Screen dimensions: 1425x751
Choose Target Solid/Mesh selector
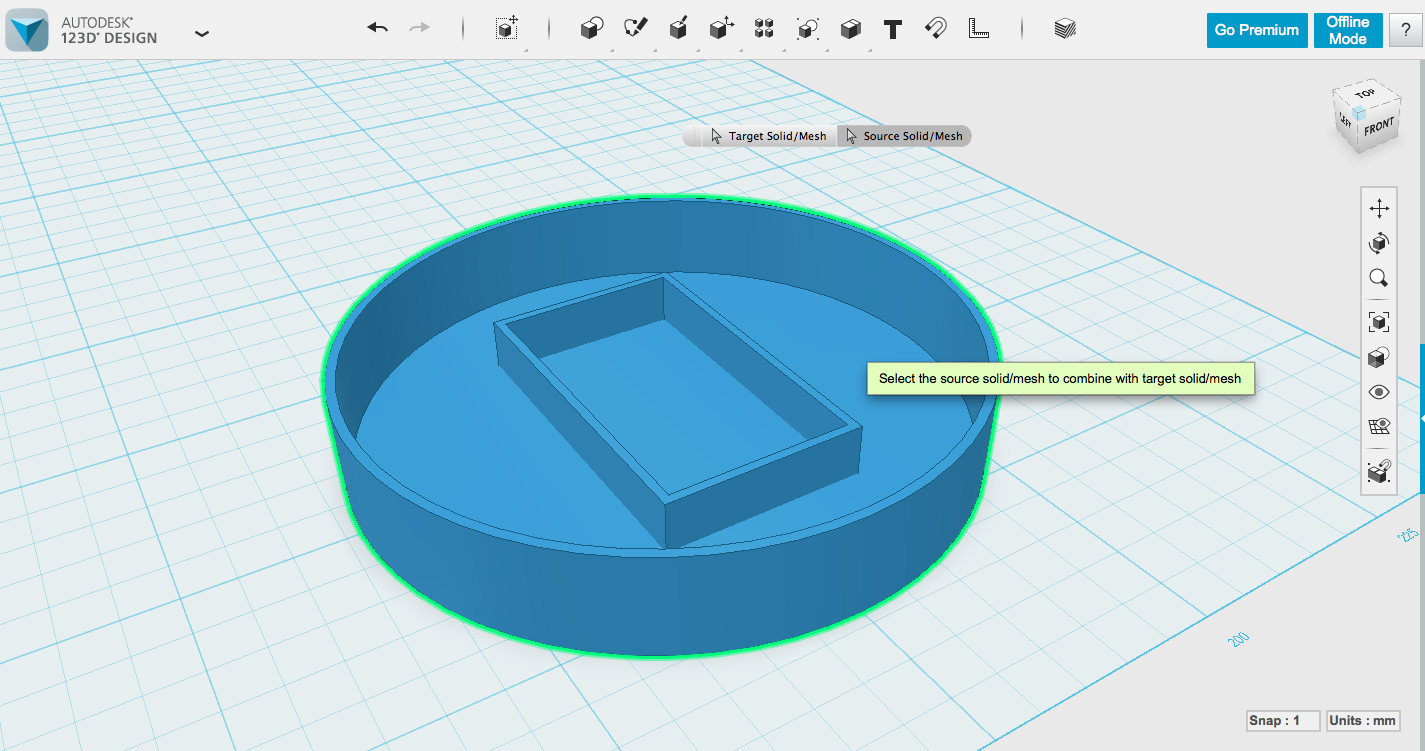click(767, 136)
